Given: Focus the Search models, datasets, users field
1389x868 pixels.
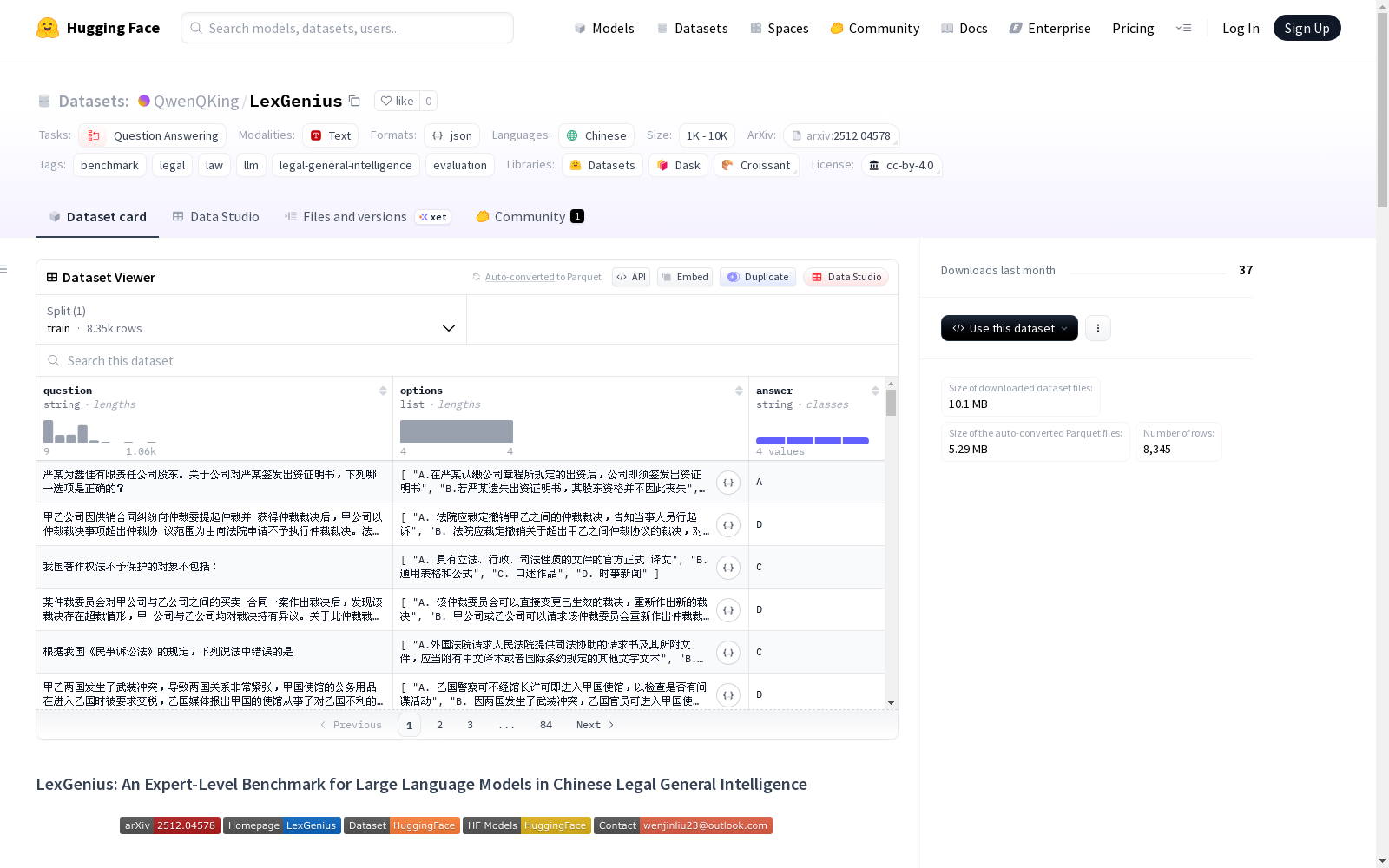Looking at the screenshot, I should tap(347, 28).
